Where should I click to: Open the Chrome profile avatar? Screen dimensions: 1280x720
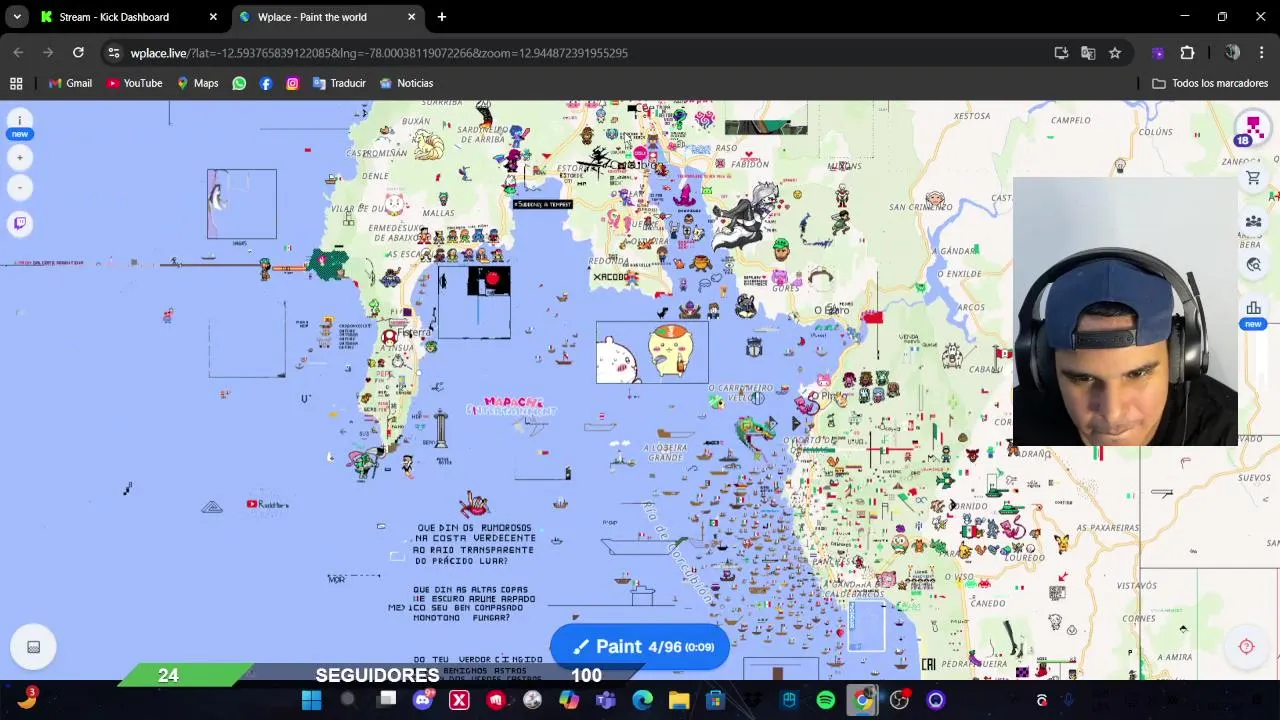(1232, 53)
